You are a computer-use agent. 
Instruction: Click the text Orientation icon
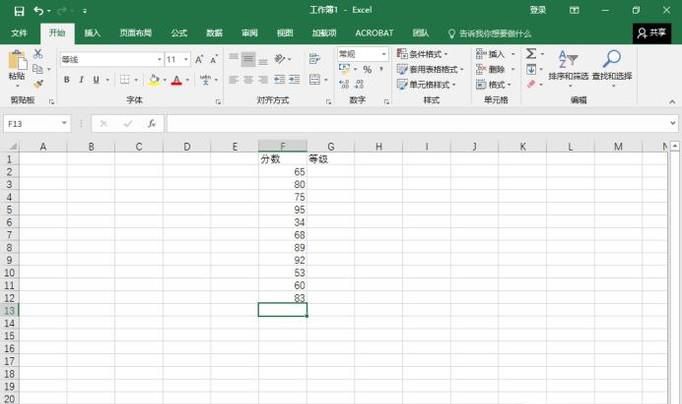click(x=280, y=59)
